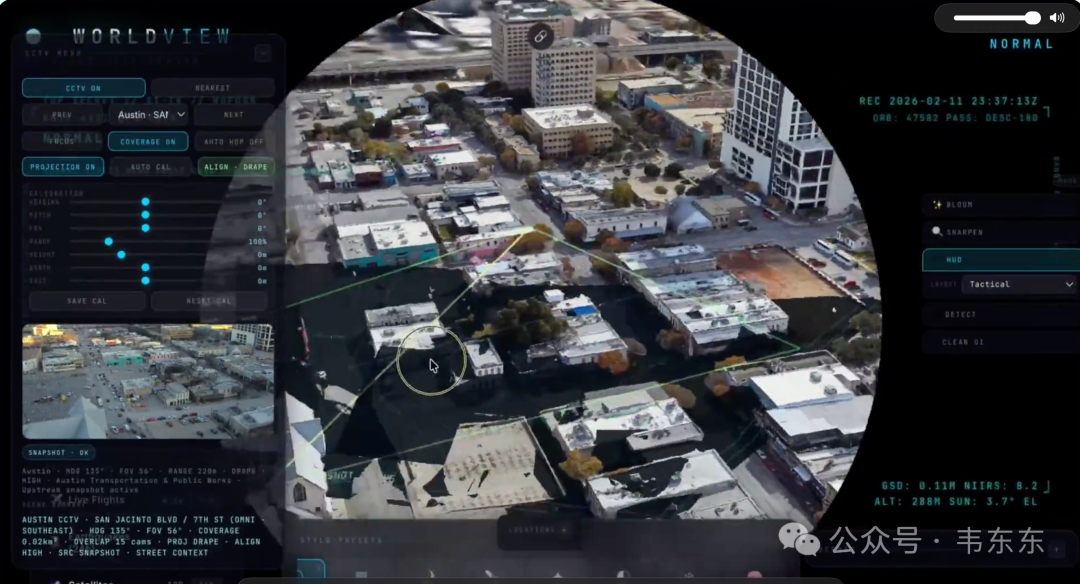Click the Height calibration slider handle
This screenshot has width=1080, height=584.
point(121,255)
